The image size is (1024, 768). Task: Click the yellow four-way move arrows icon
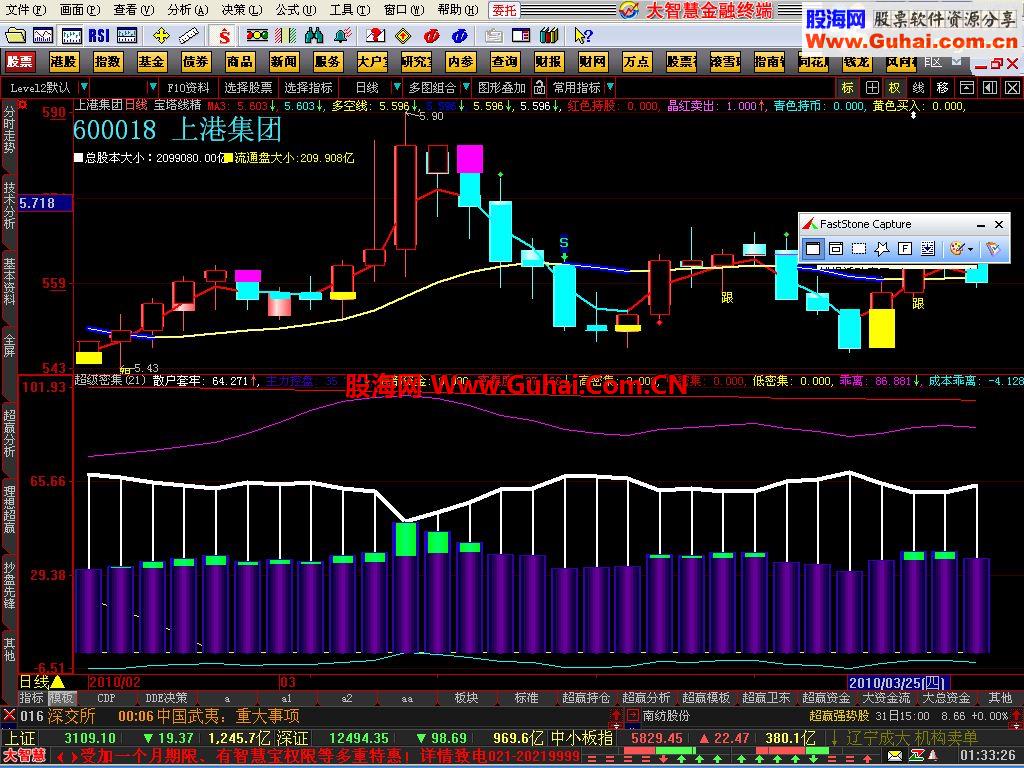click(x=161, y=35)
